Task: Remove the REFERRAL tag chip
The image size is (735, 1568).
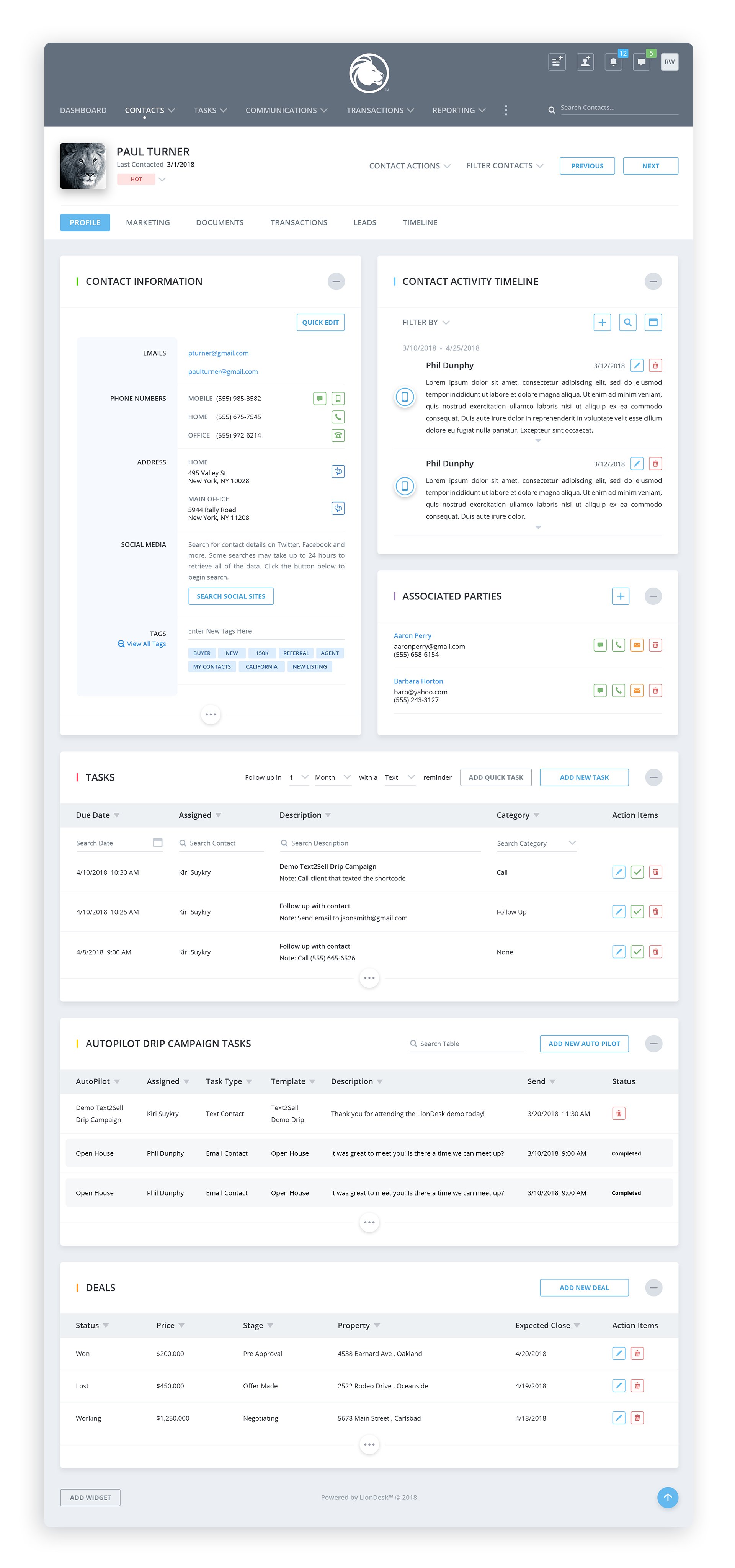Action: tap(296, 653)
